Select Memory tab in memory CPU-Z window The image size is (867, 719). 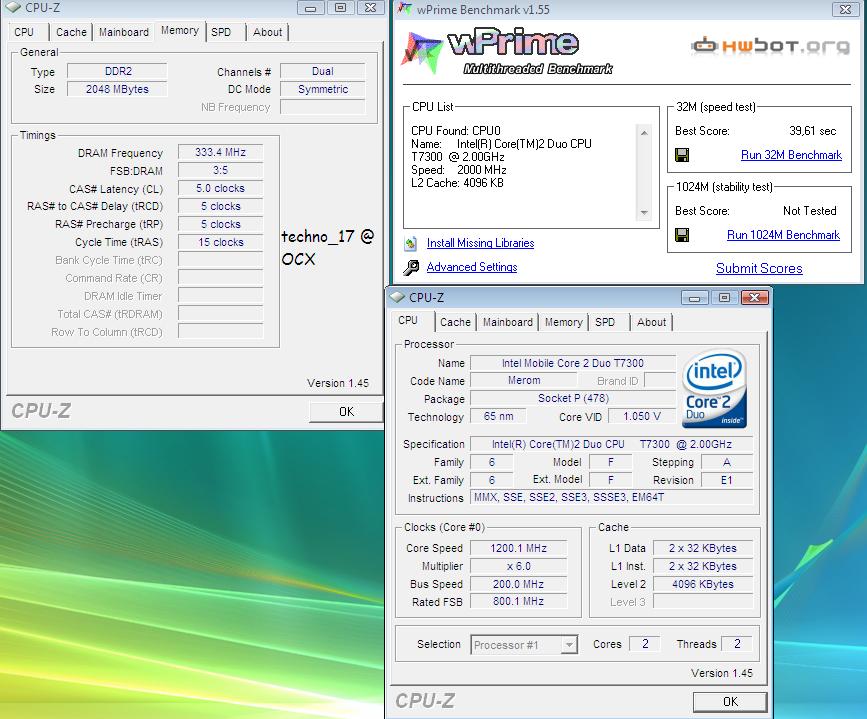180,31
